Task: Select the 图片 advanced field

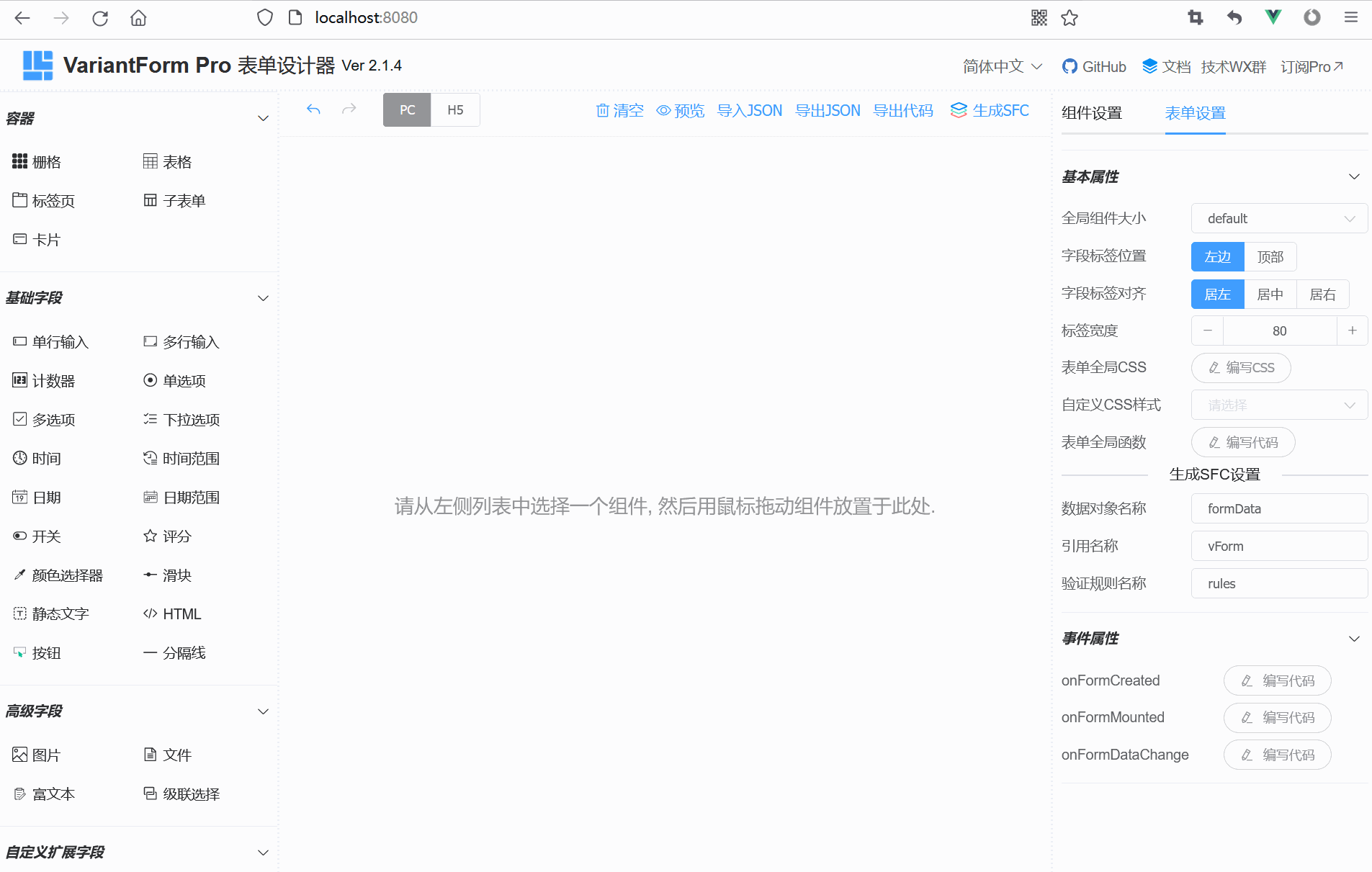Action: [x=46, y=754]
